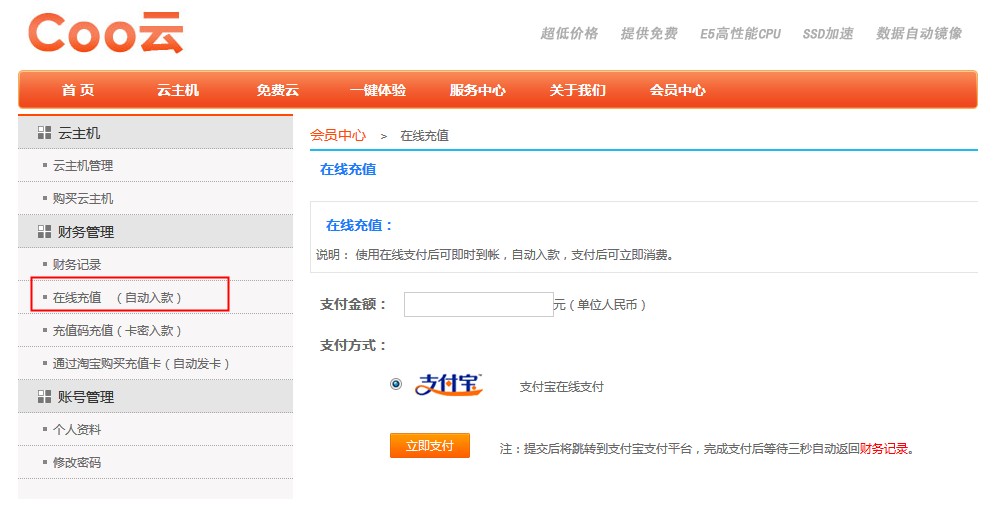The width and height of the screenshot is (1006, 505).
Task: Open 首页 in the navigation bar
Action: click(78, 90)
